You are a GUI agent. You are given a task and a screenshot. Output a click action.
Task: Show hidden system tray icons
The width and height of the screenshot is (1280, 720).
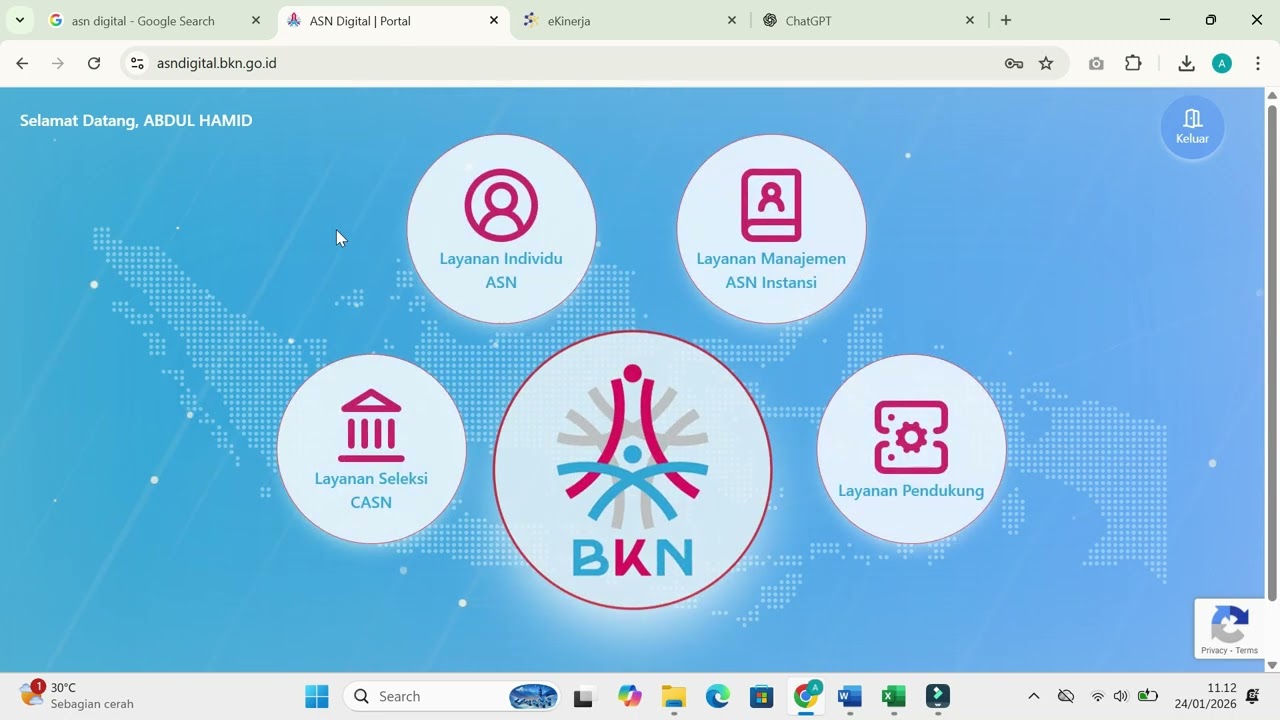pyautogui.click(x=1034, y=696)
